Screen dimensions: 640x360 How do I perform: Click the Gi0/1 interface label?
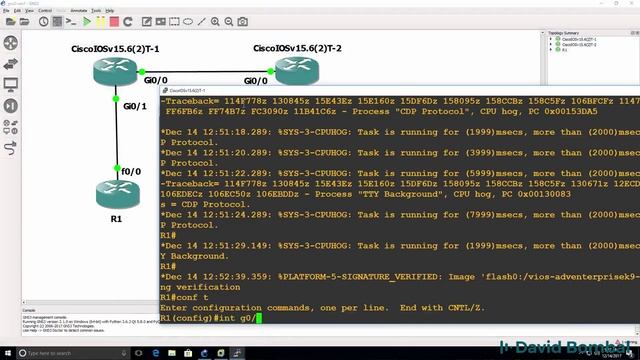coord(135,106)
